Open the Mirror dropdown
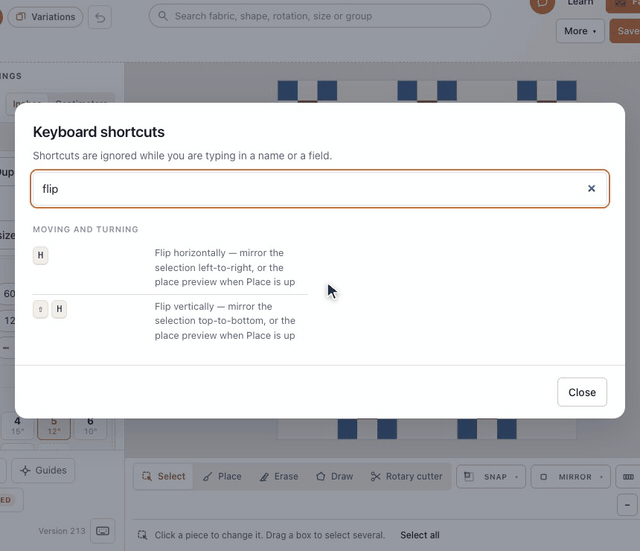 tap(570, 477)
